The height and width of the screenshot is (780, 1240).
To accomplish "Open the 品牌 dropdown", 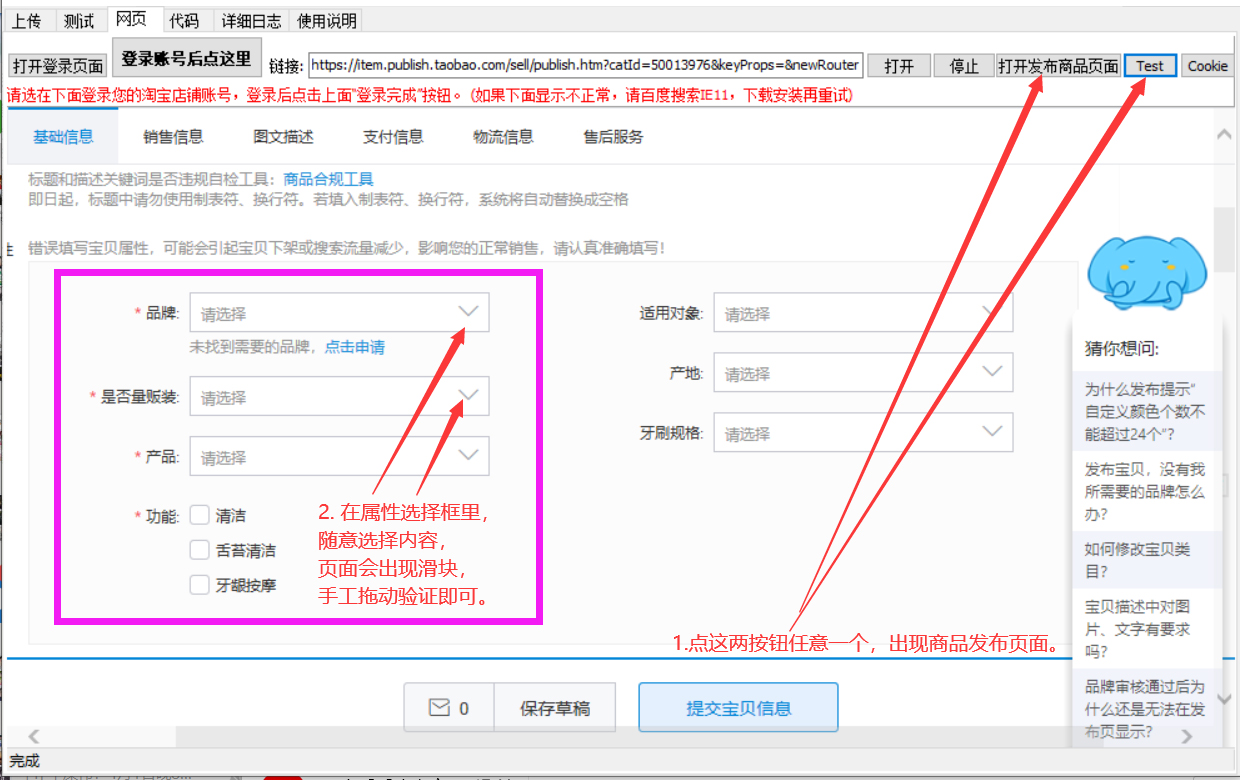I will [x=339, y=313].
